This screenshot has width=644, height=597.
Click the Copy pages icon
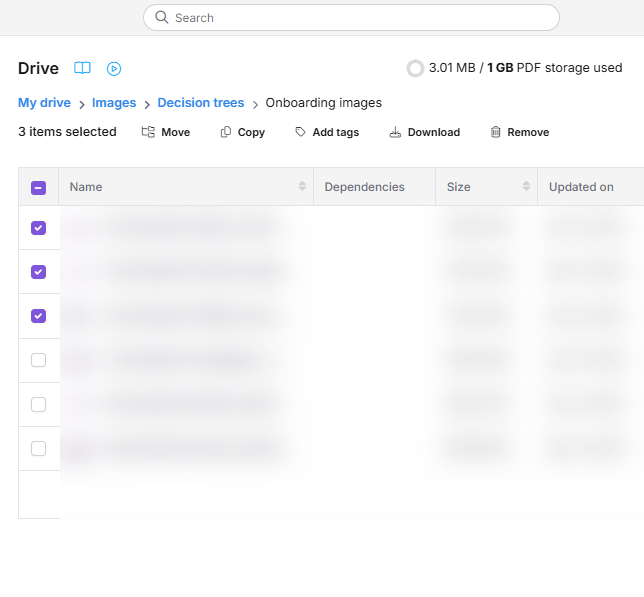point(225,132)
